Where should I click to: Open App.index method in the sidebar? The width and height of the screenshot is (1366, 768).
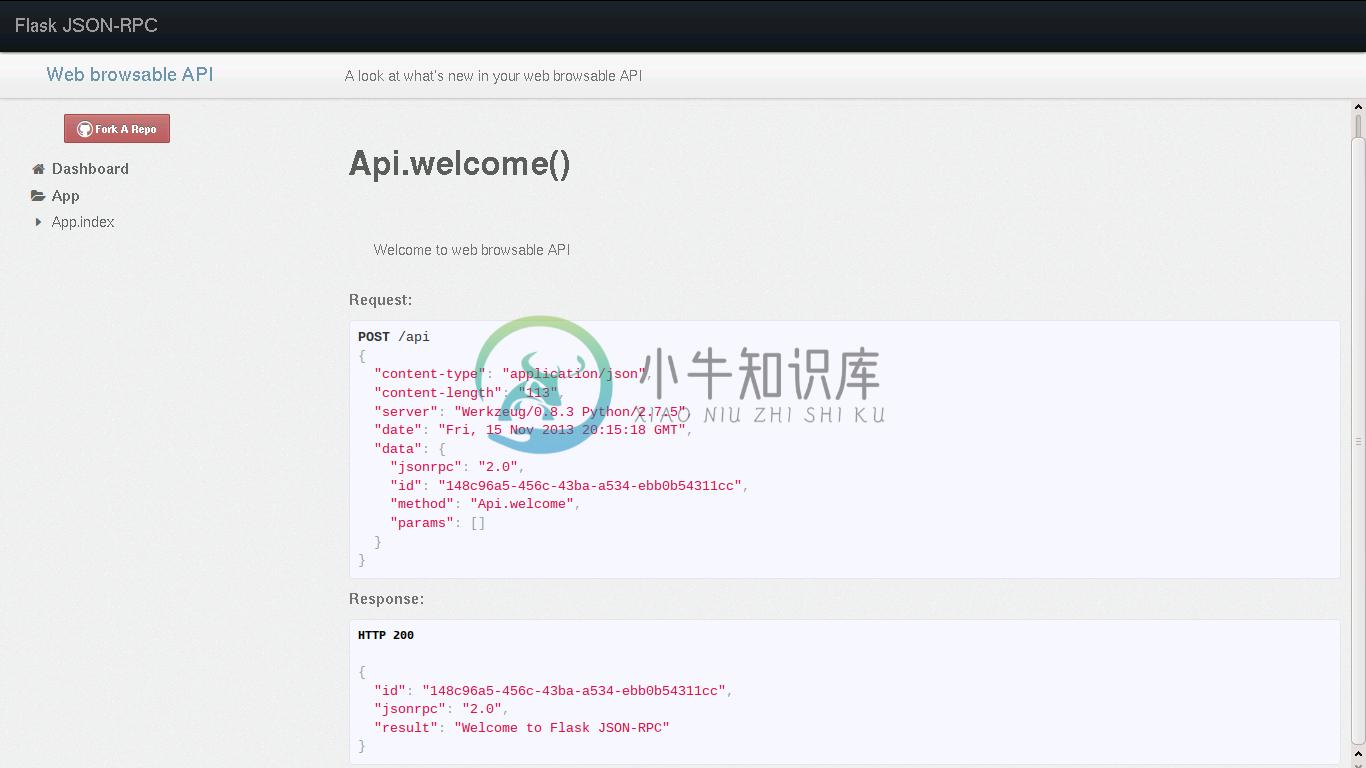point(83,222)
